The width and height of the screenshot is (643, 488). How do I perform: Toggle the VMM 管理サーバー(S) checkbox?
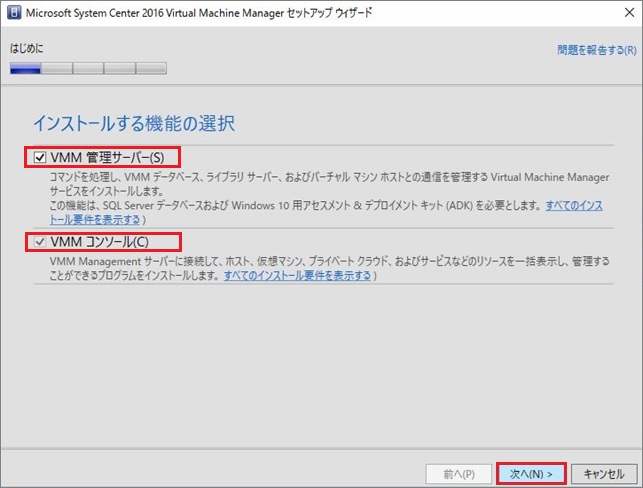40,157
